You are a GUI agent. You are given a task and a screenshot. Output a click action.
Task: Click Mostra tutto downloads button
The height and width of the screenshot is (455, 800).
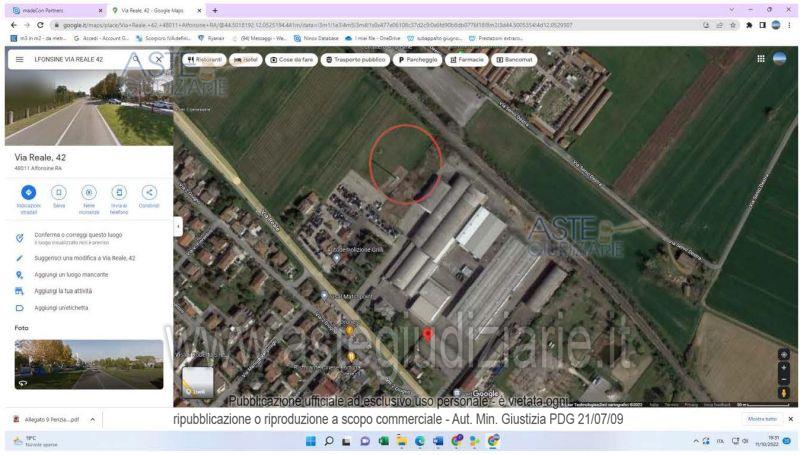pyautogui.click(x=762, y=419)
